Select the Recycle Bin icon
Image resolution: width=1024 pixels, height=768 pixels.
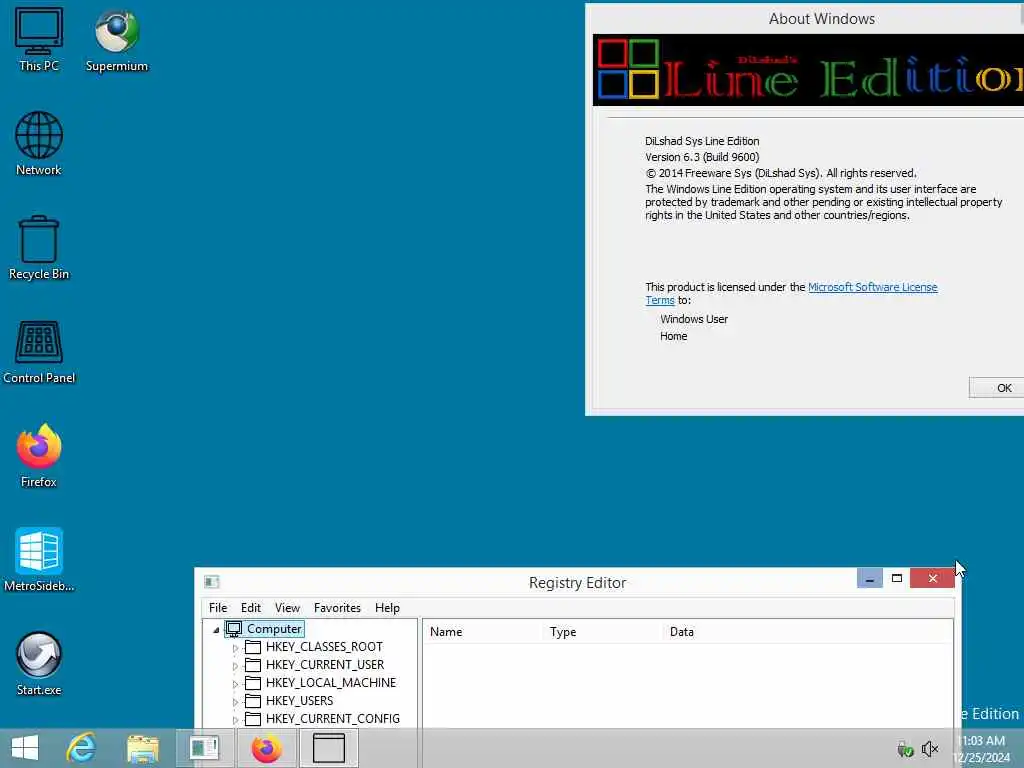(39, 248)
